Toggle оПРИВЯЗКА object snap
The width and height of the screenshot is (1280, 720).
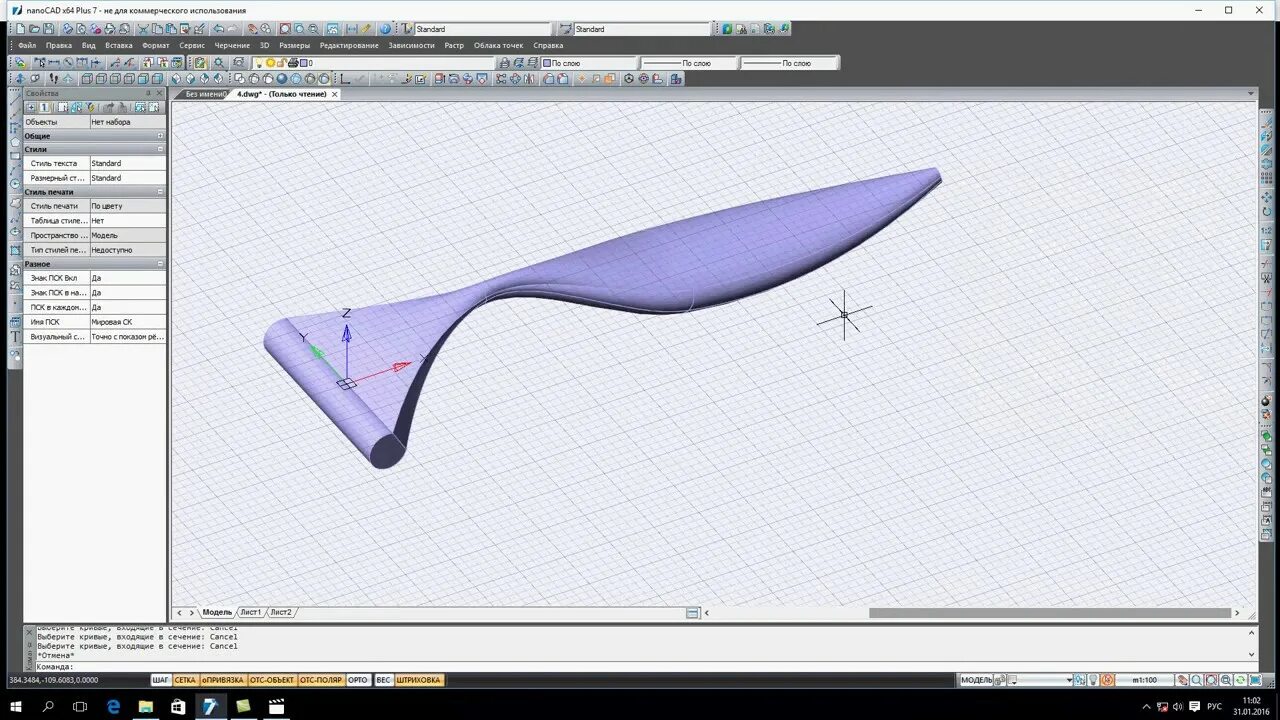(x=222, y=680)
